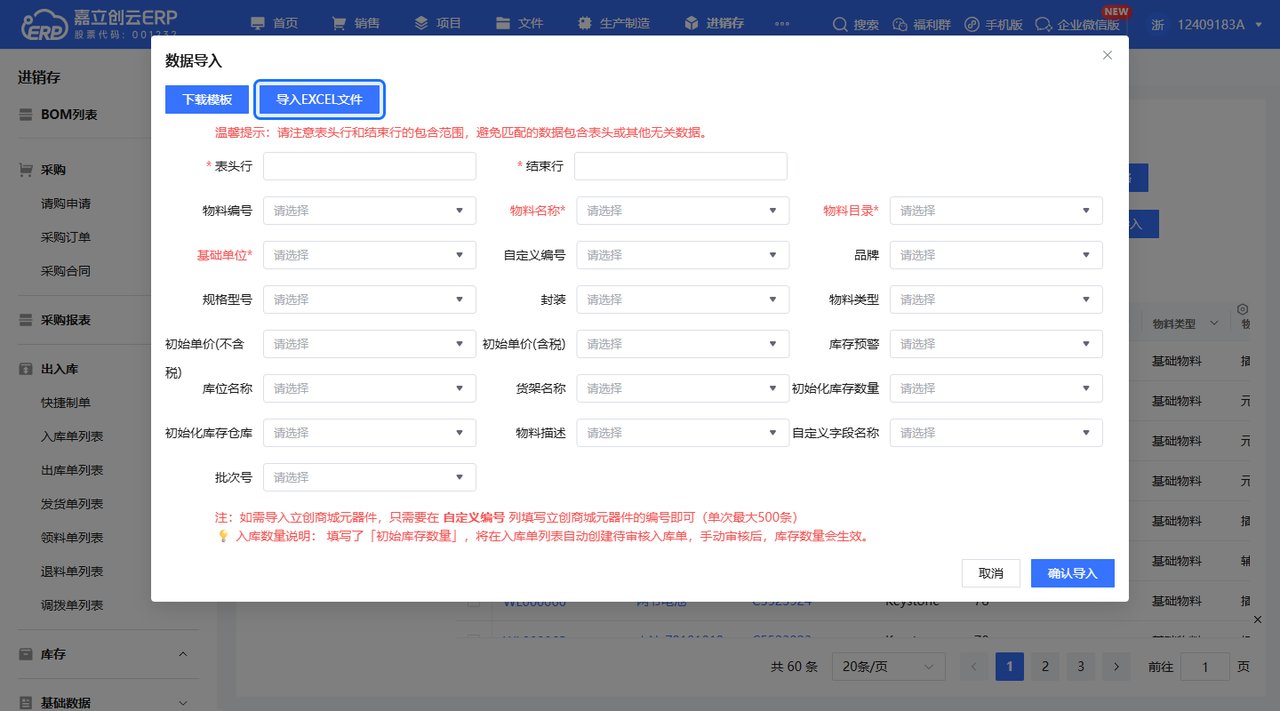Open 发货单列表 in sidebar
Viewport: 1280px width, 711px height.
72,504
